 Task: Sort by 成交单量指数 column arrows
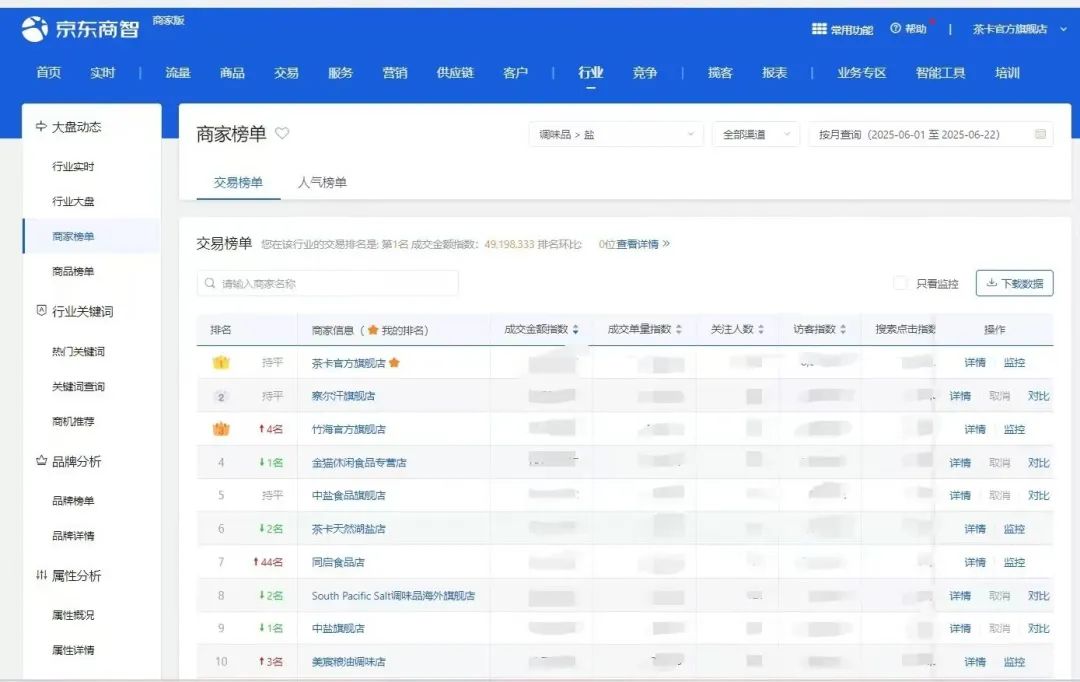[x=679, y=330]
